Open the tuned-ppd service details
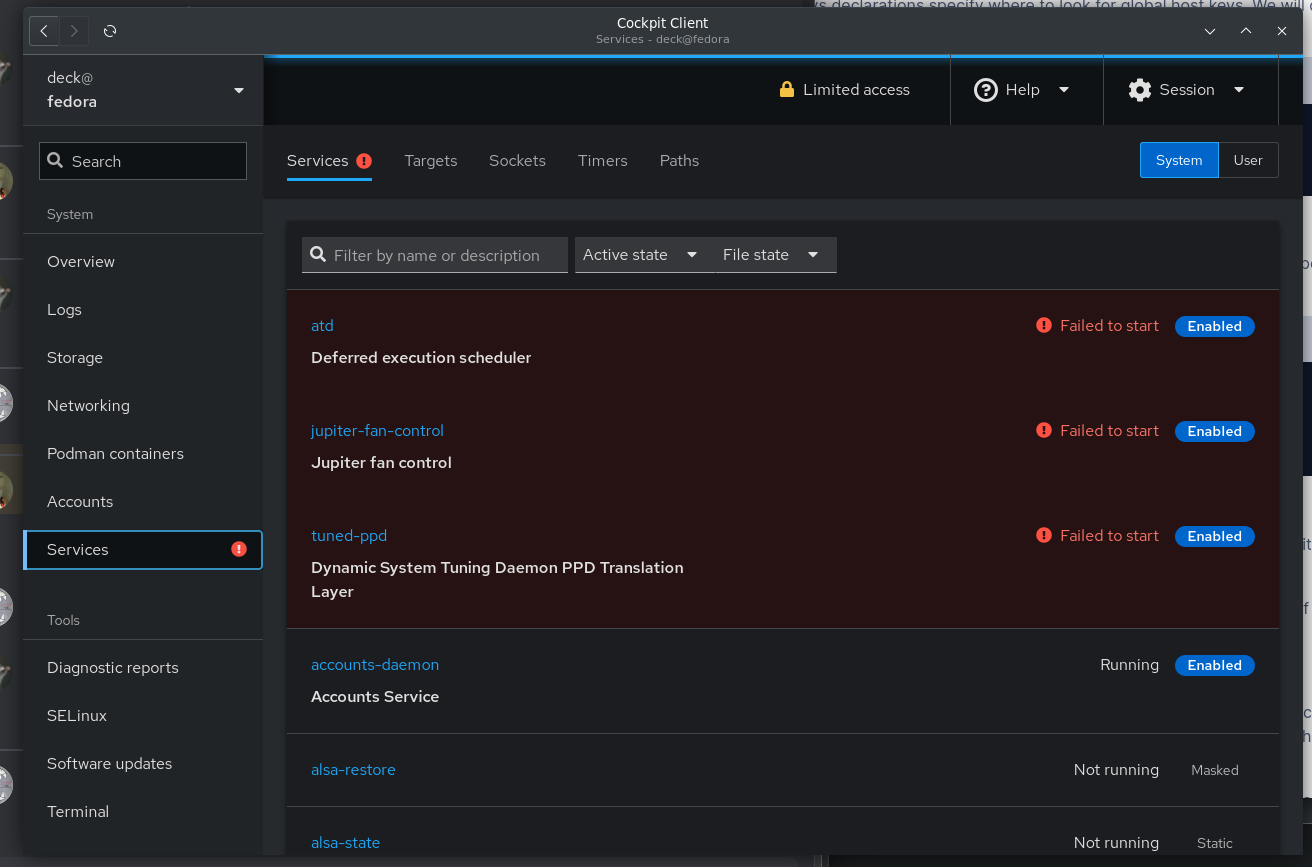 coord(349,536)
